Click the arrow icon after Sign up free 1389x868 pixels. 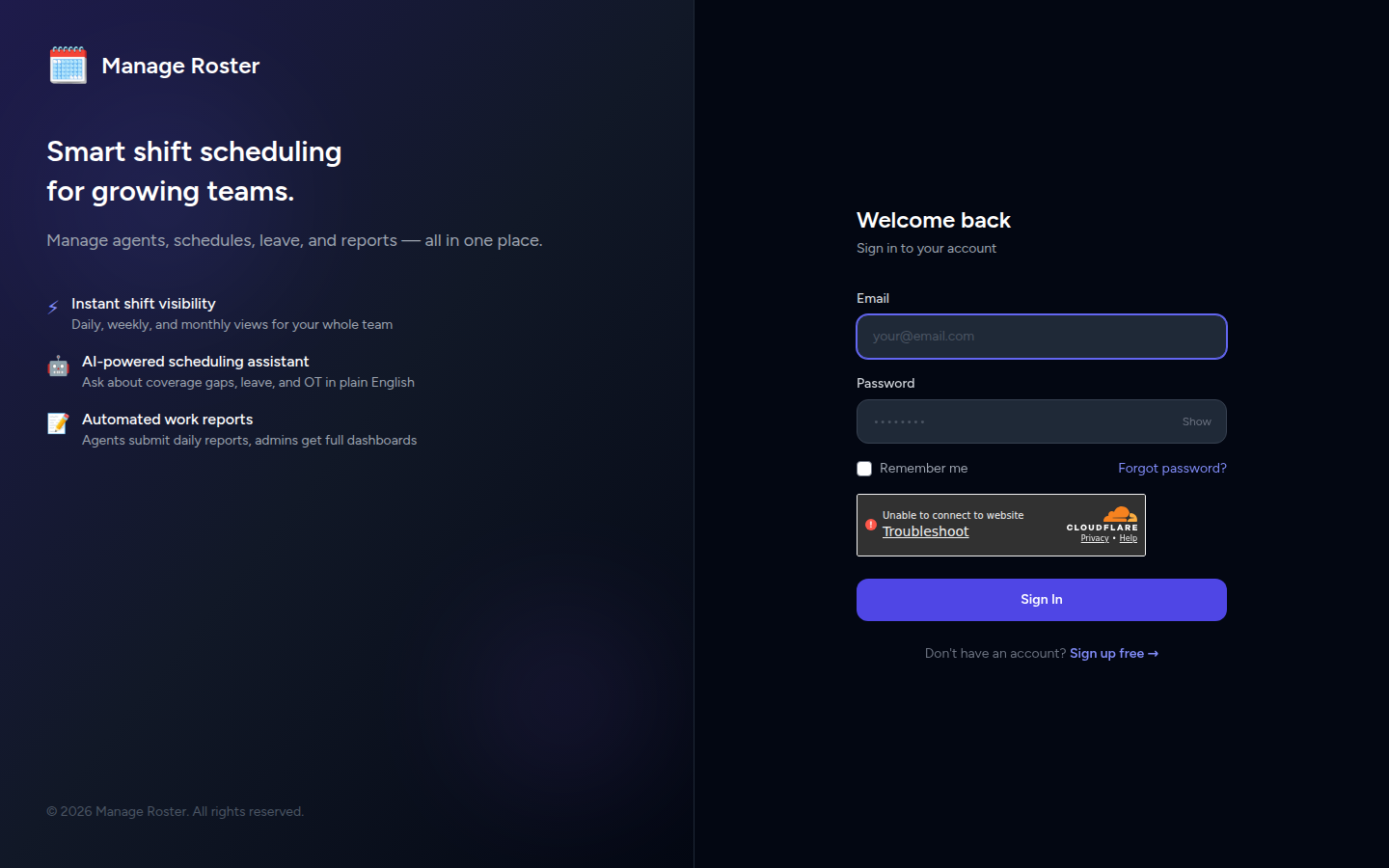coord(1154,653)
